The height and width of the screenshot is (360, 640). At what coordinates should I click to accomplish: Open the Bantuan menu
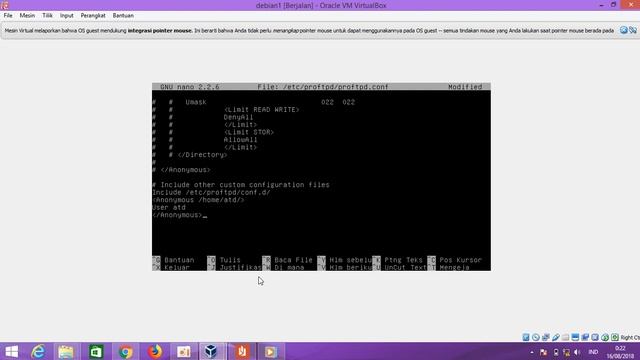click(123, 16)
